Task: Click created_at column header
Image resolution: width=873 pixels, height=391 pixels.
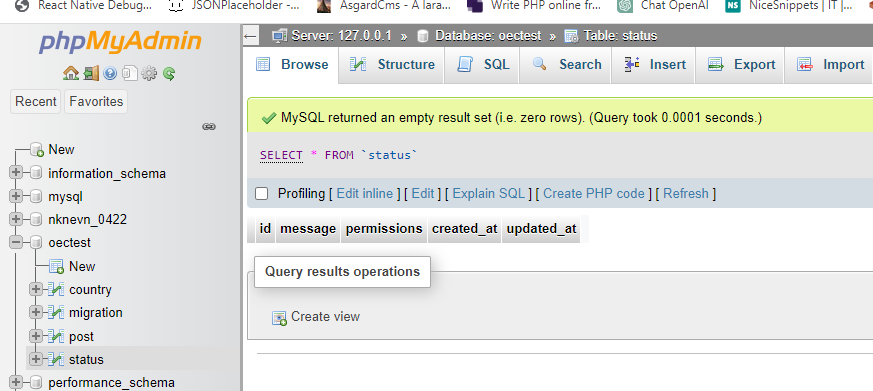Action: 465,229
